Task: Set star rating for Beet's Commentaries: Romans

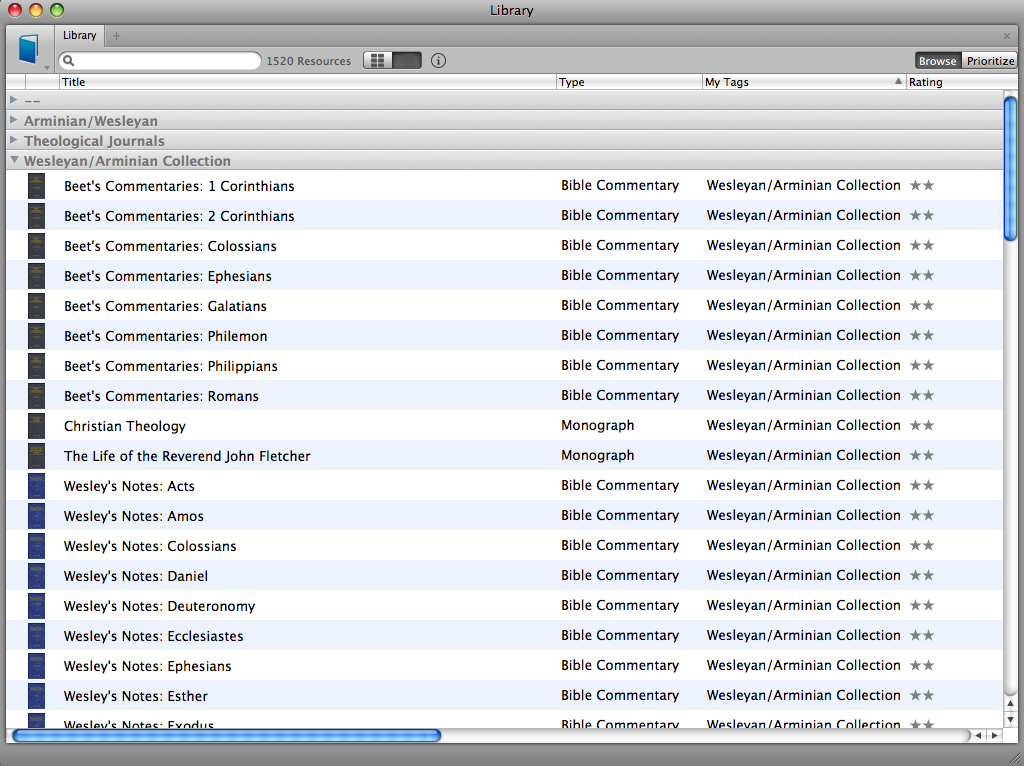Action: click(x=922, y=396)
